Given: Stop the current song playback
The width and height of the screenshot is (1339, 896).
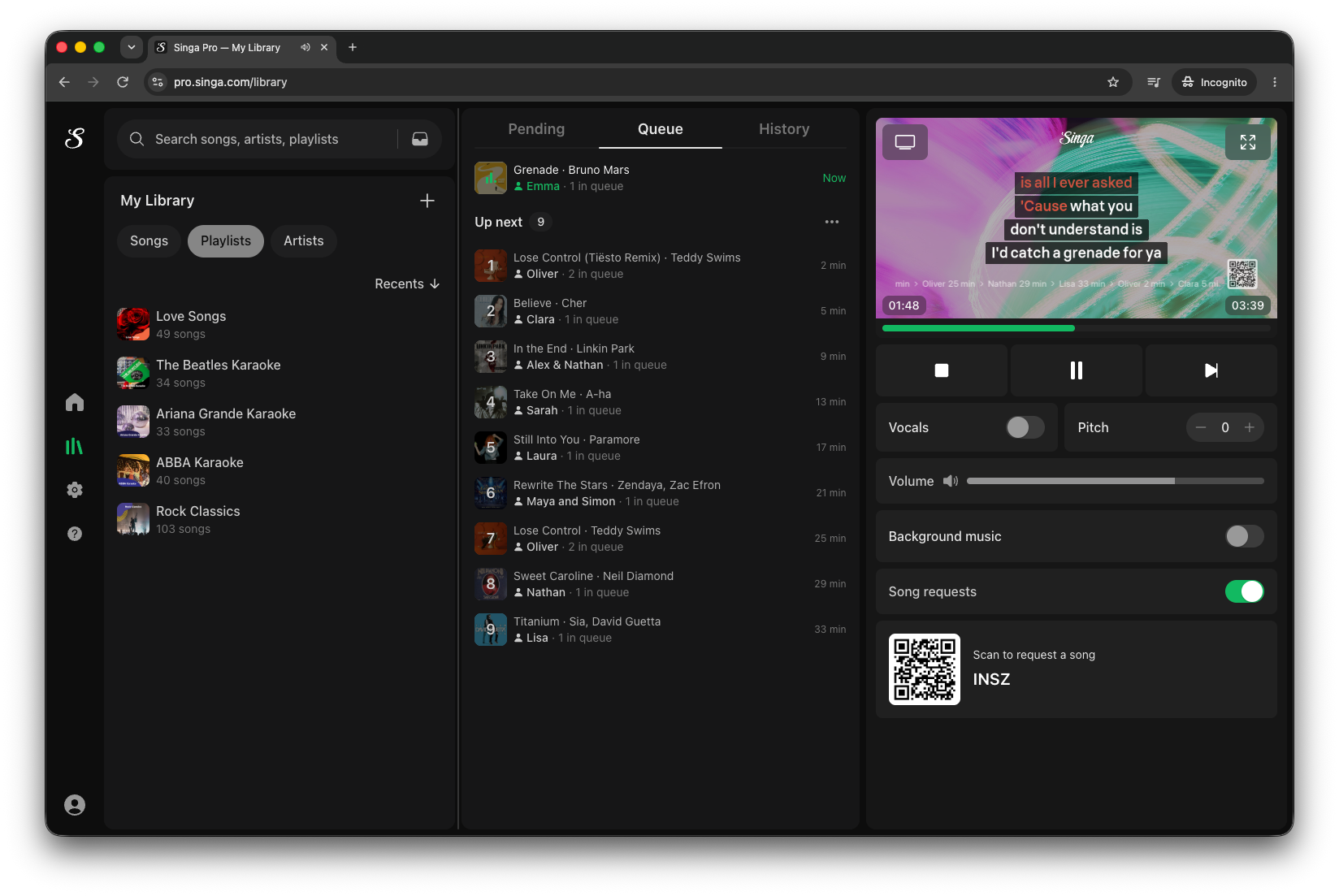Looking at the screenshot, I should pos(942,370).
